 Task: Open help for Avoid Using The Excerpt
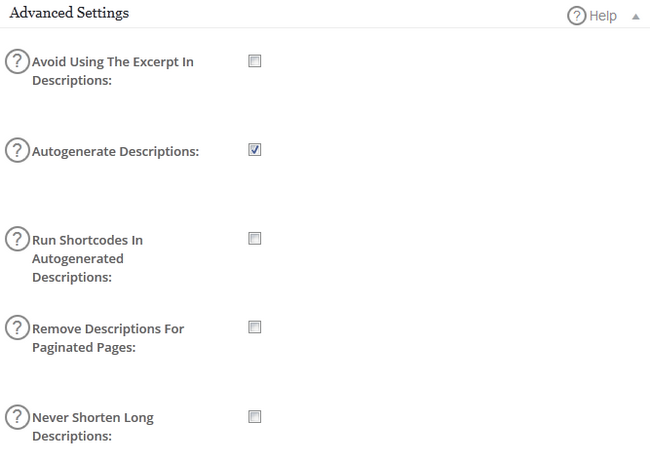[x=17, y=62]
